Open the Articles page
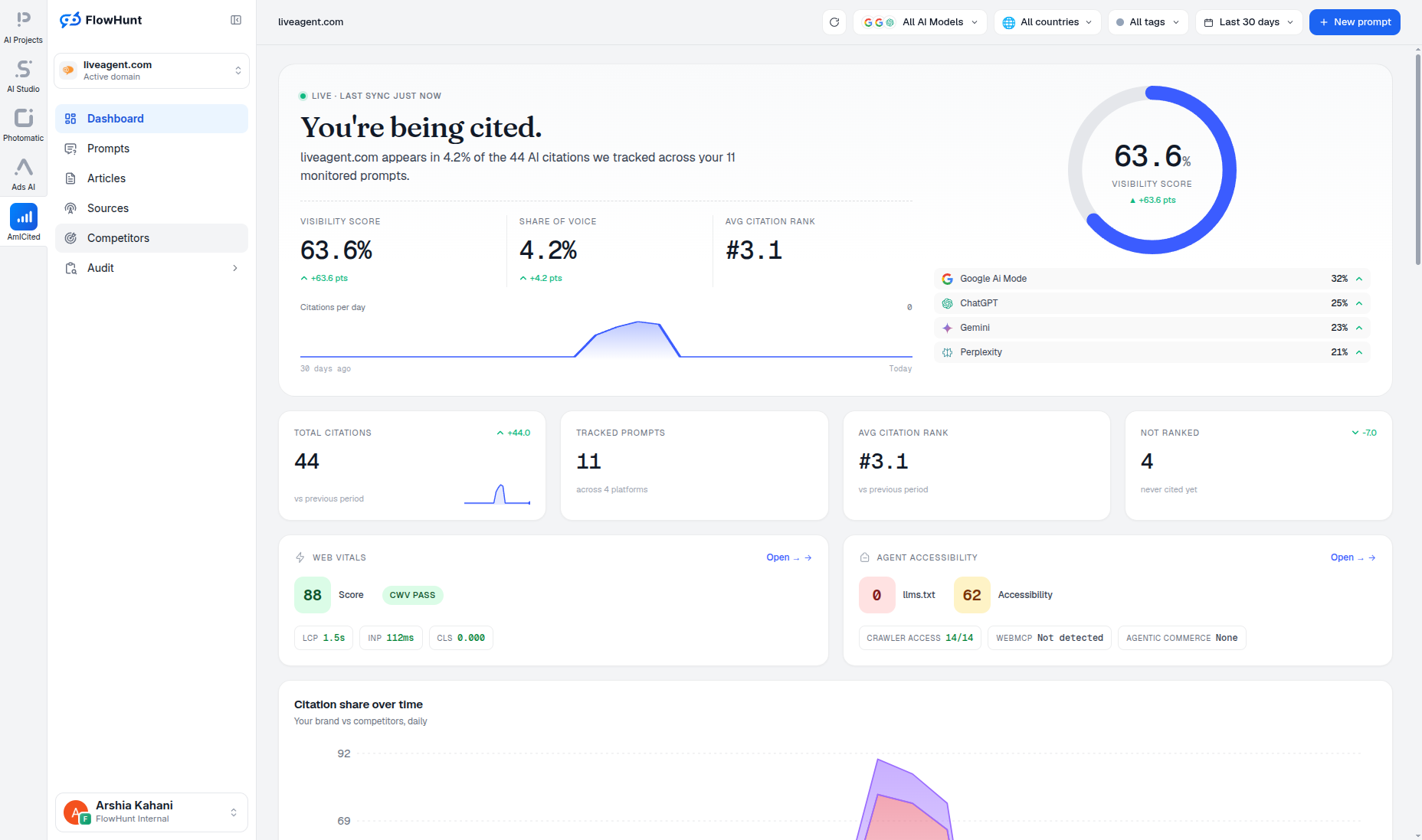Viewport: 1422px width, 840px height. click(152, 178)
